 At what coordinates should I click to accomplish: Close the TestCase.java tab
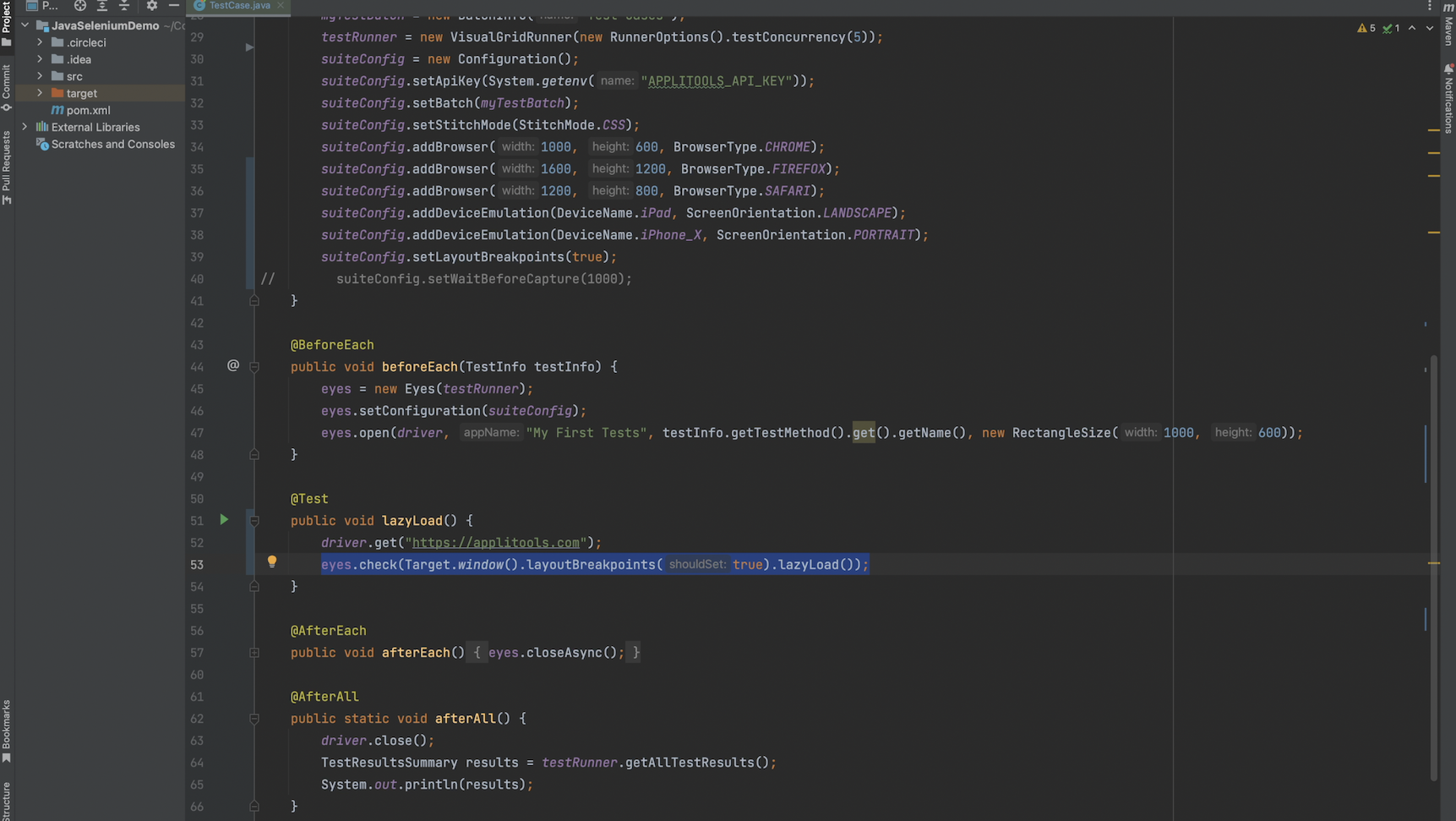click(x=281, y=5)
